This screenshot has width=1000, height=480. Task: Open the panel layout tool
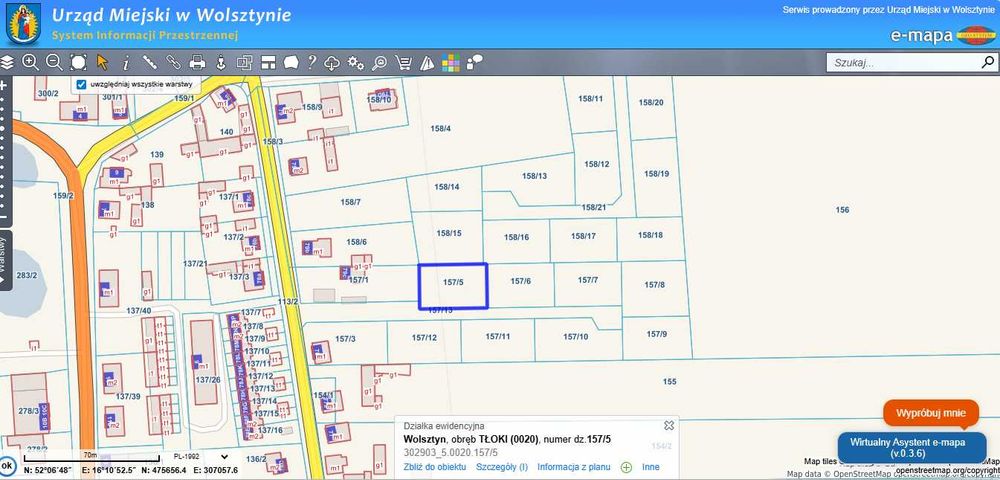point(268,62)
